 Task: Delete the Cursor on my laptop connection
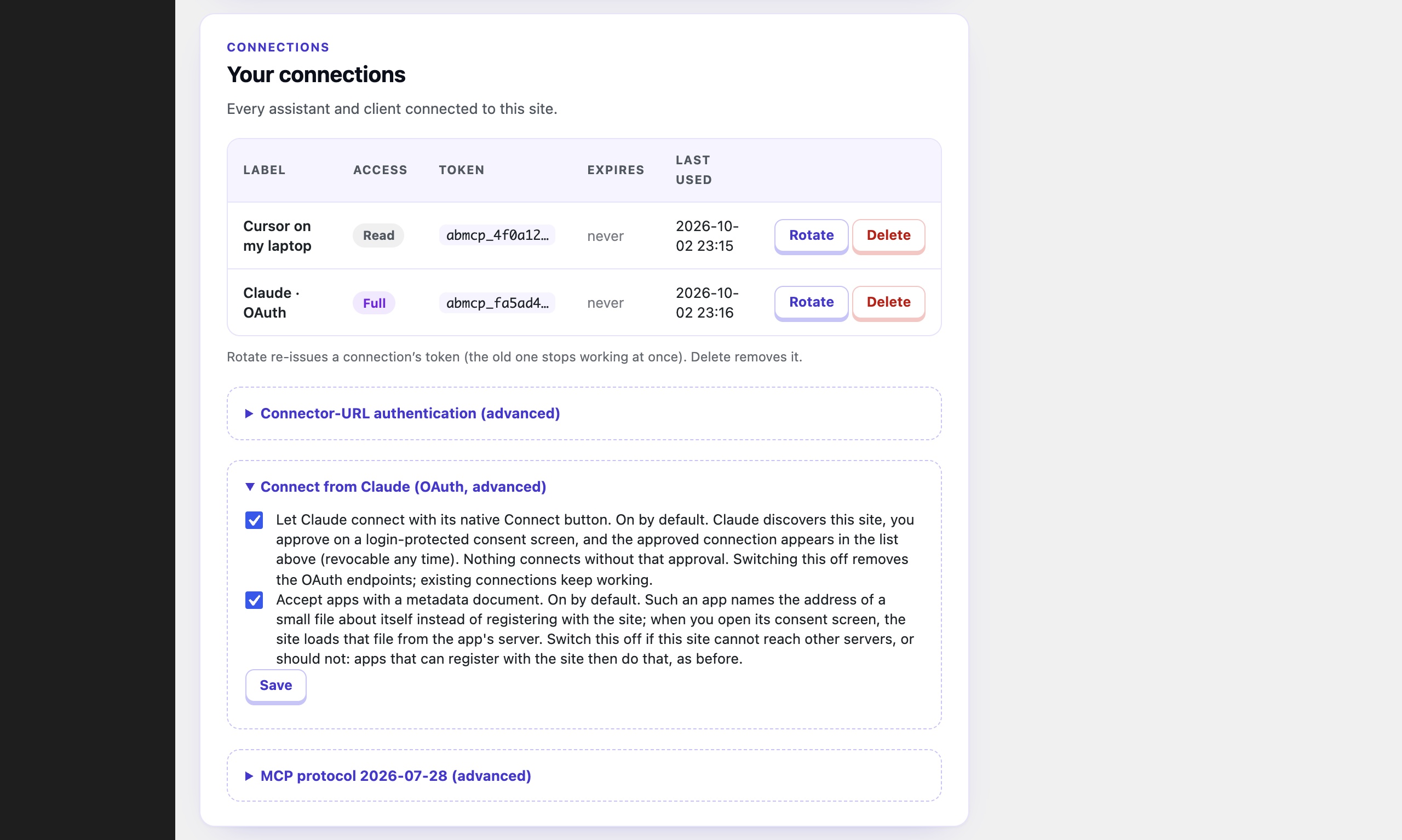click(888, 235)
